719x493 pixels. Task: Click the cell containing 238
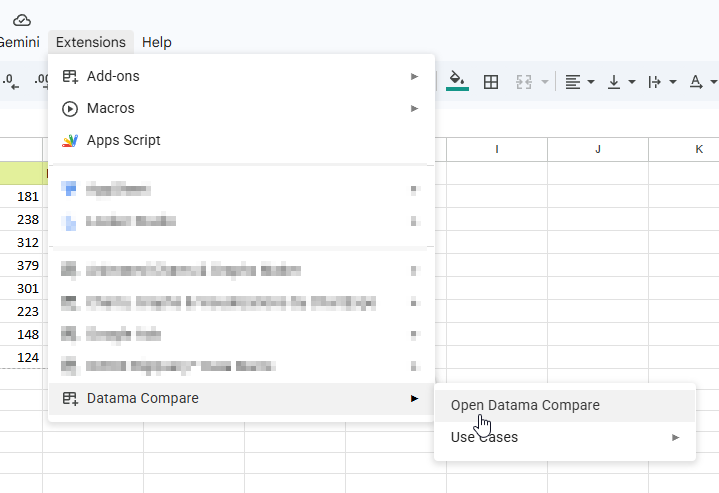coord(21,219)
